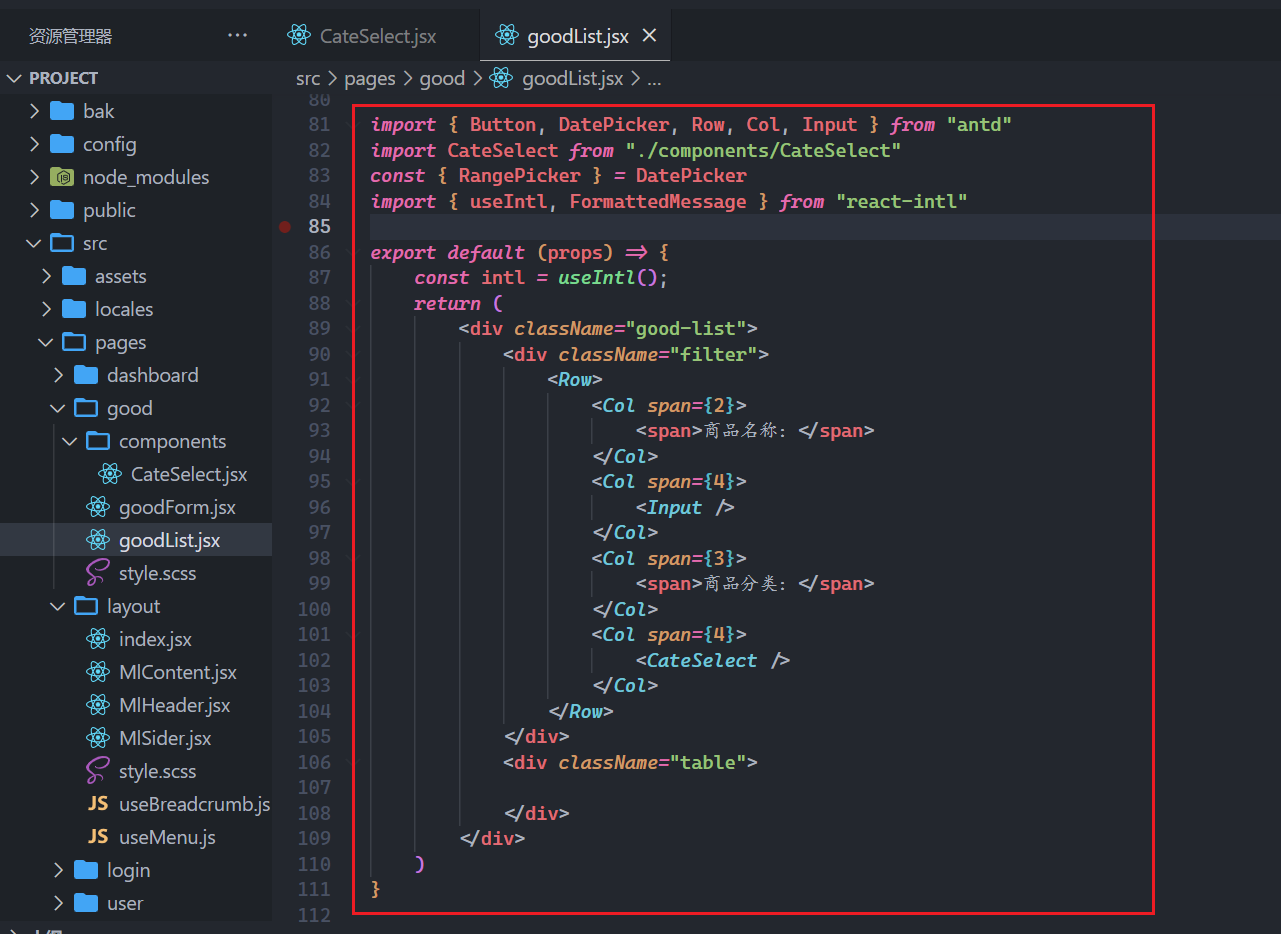Toggle the breakpoint dot on line 85
Image resolution: width=1281 pixels, height=934 pixels.
285,227
